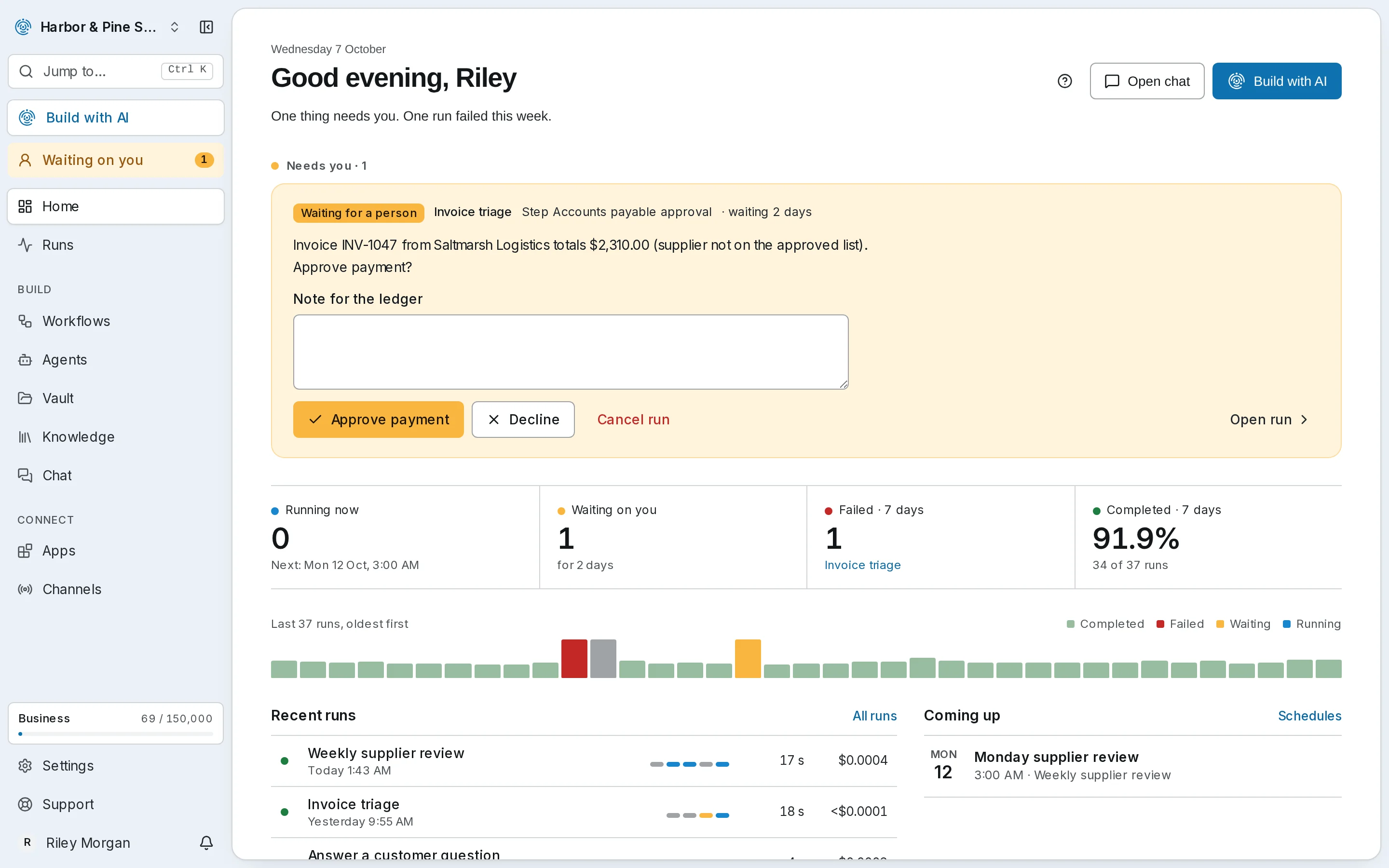The image size is (1389, 868).
Task: Collapse the sidebar panel icon
Action: click(206, 27)
